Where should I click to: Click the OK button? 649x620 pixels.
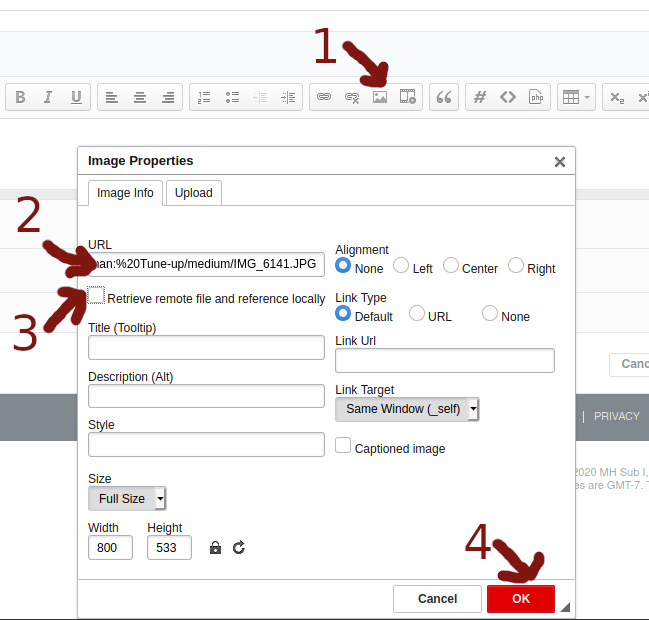coord(521,598)
